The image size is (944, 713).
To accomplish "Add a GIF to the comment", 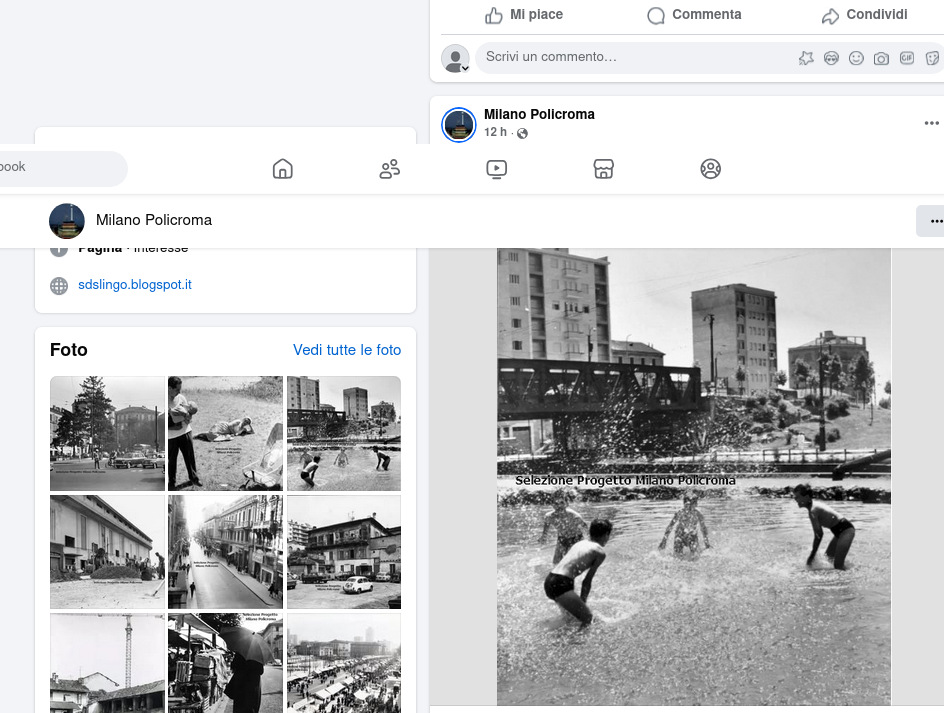I will (x=907, y=58).
